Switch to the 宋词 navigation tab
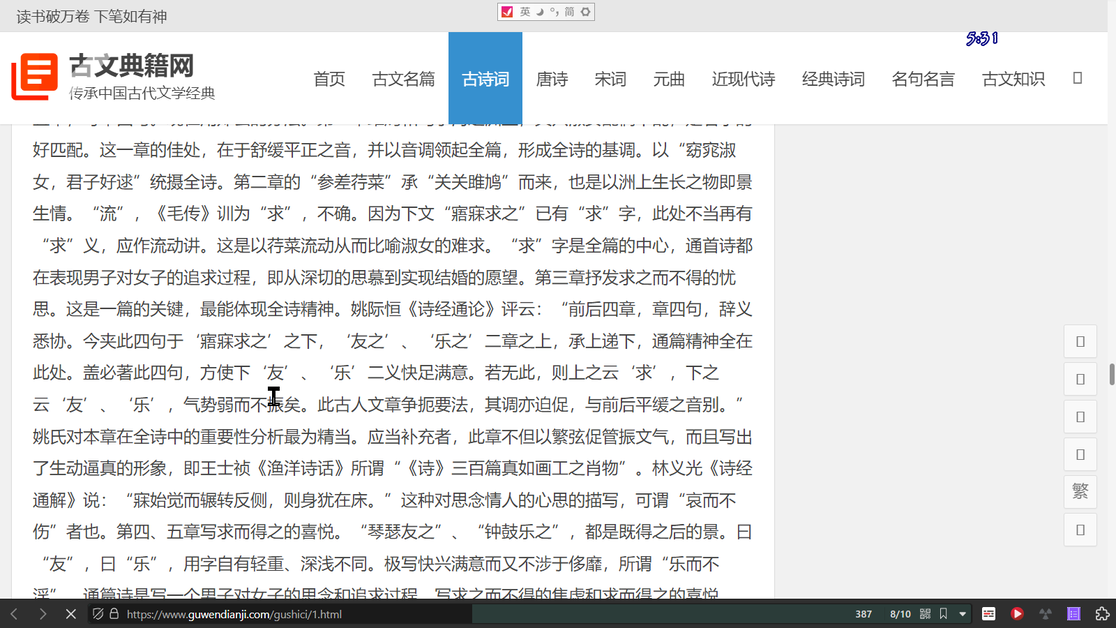The image size is (1116, 628). 610,79
